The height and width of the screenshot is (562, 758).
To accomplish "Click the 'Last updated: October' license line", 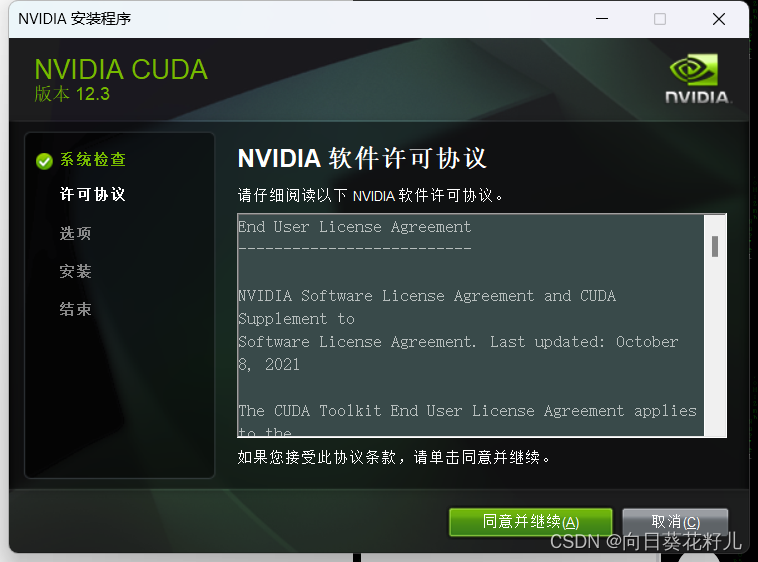I will [584, 342].
